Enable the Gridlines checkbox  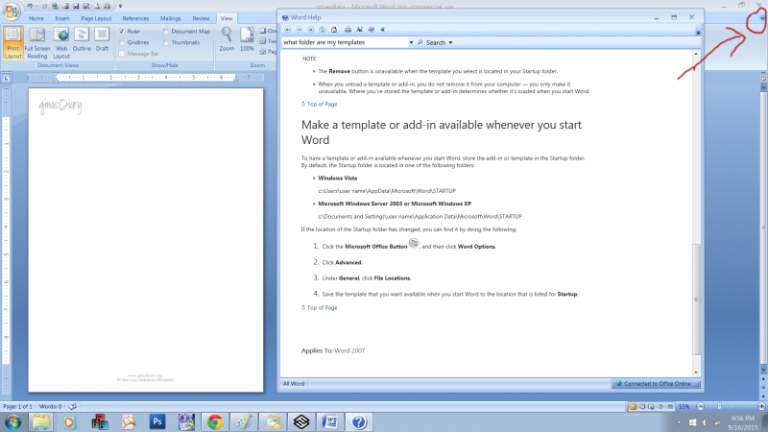tap(122, 43)
